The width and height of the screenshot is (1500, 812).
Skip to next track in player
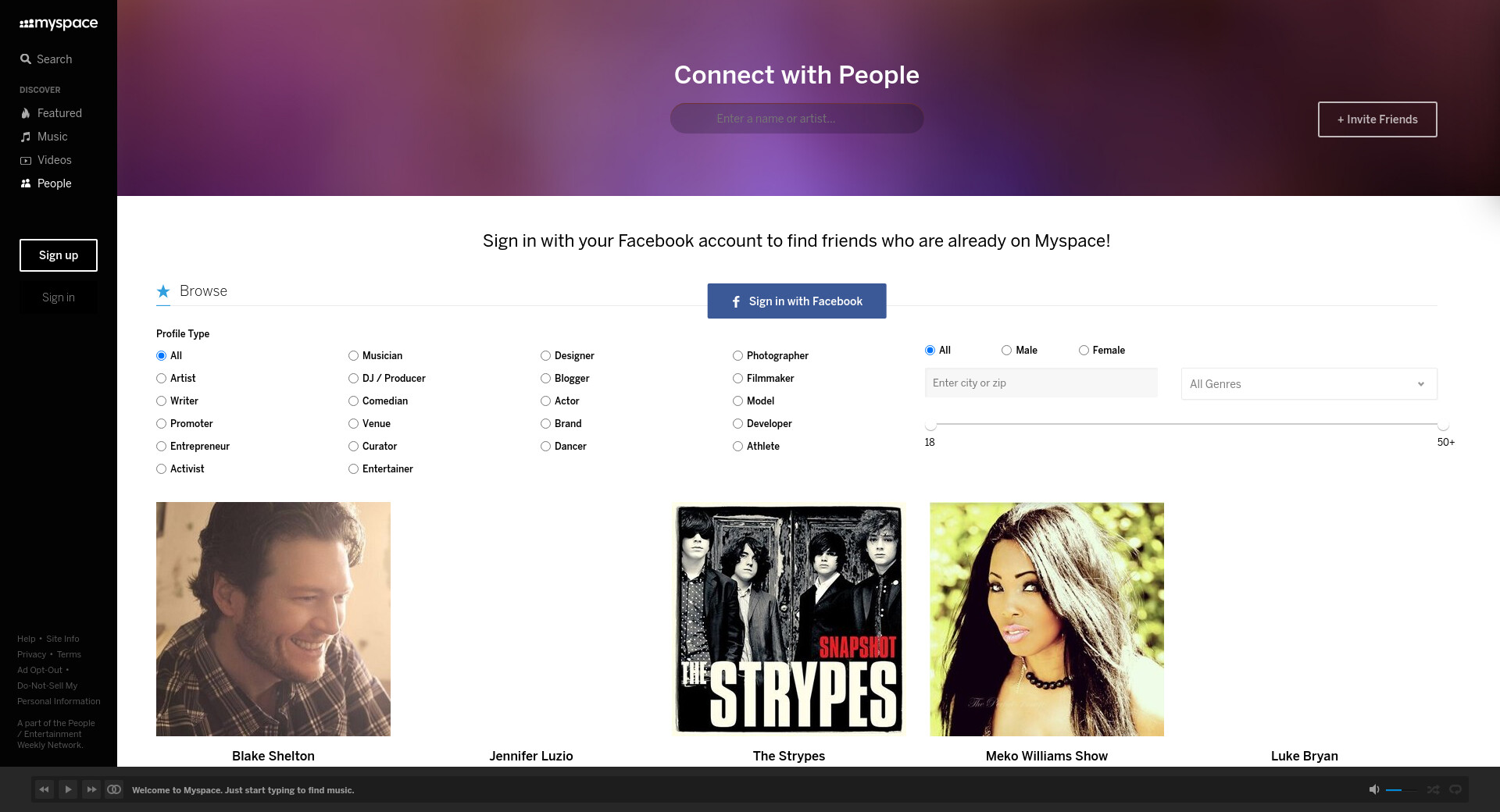[x=91, y=789]
